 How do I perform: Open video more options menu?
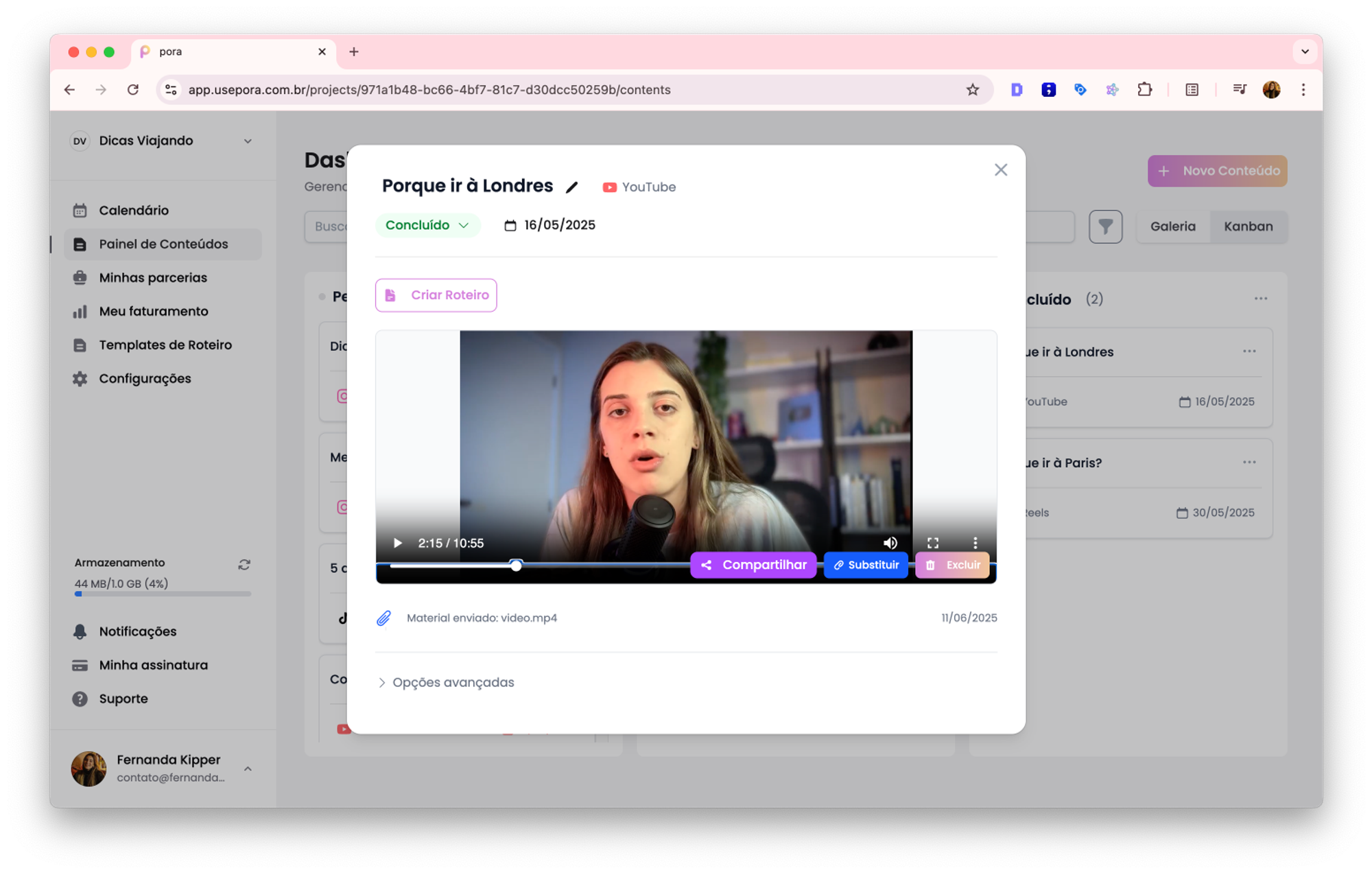(x=975, y=543)
